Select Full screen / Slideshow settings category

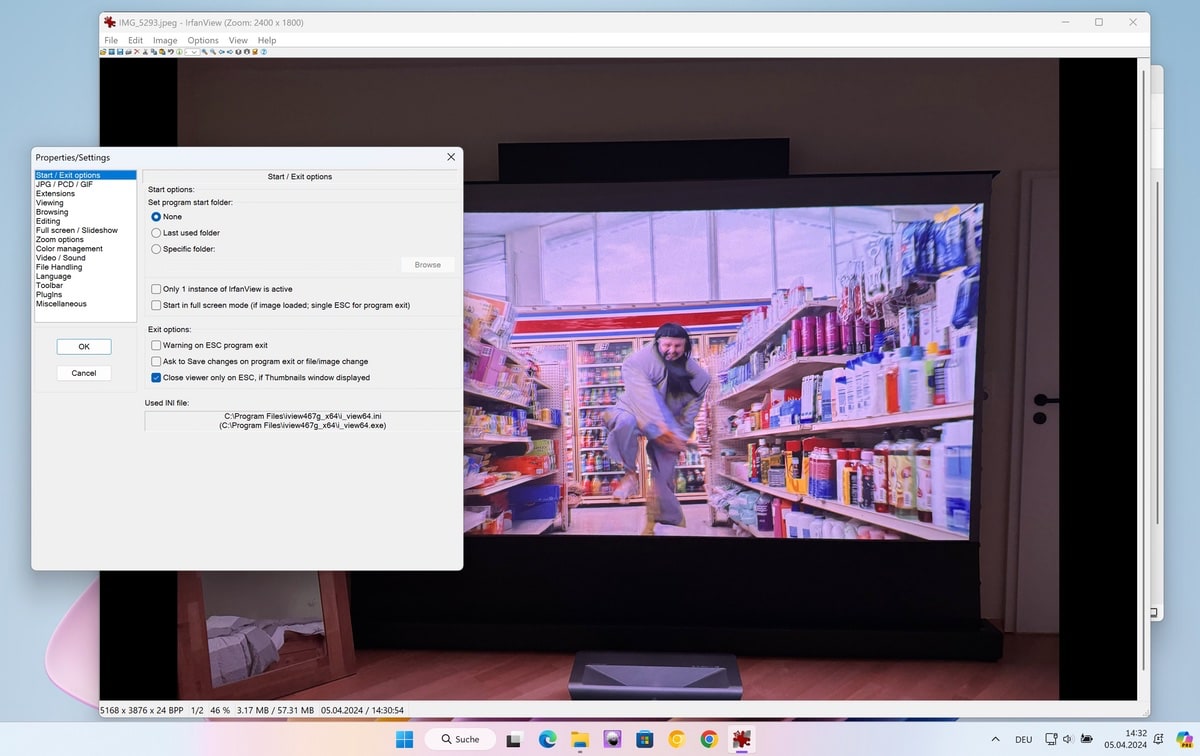tap(85, 230)
